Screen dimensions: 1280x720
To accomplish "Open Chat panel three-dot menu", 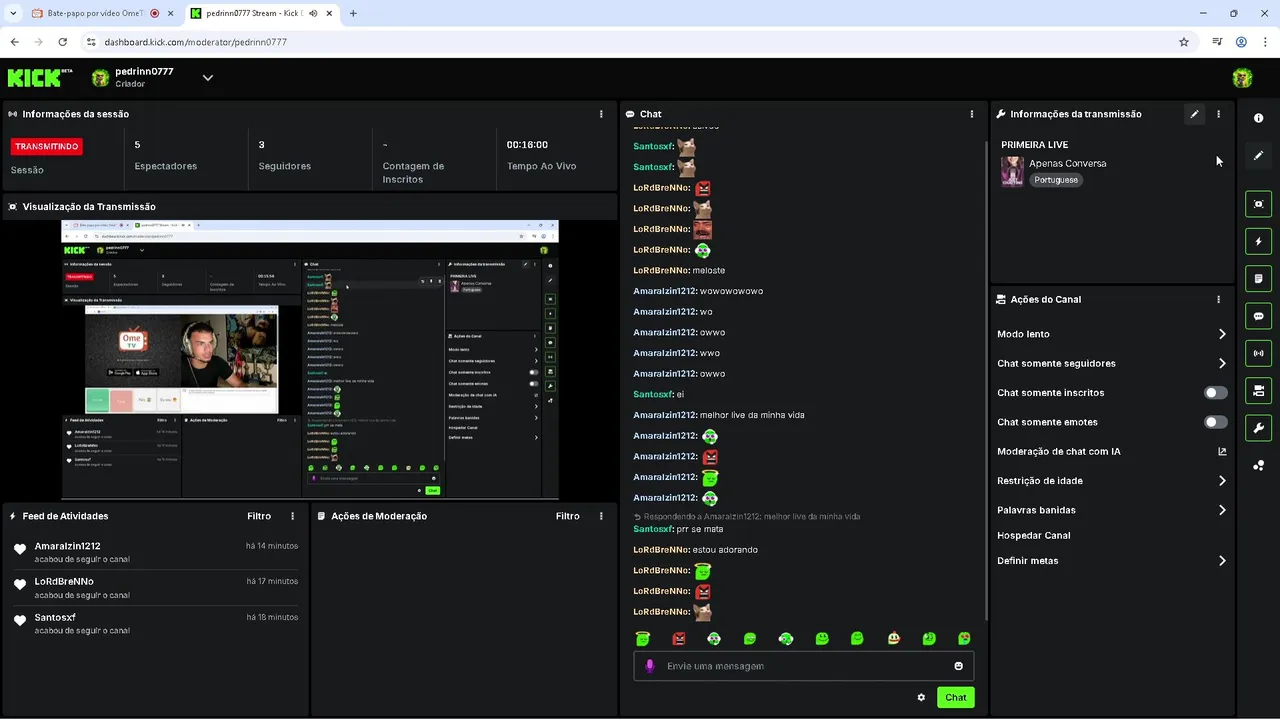I will pyautogui.click(x=972, y=114).
